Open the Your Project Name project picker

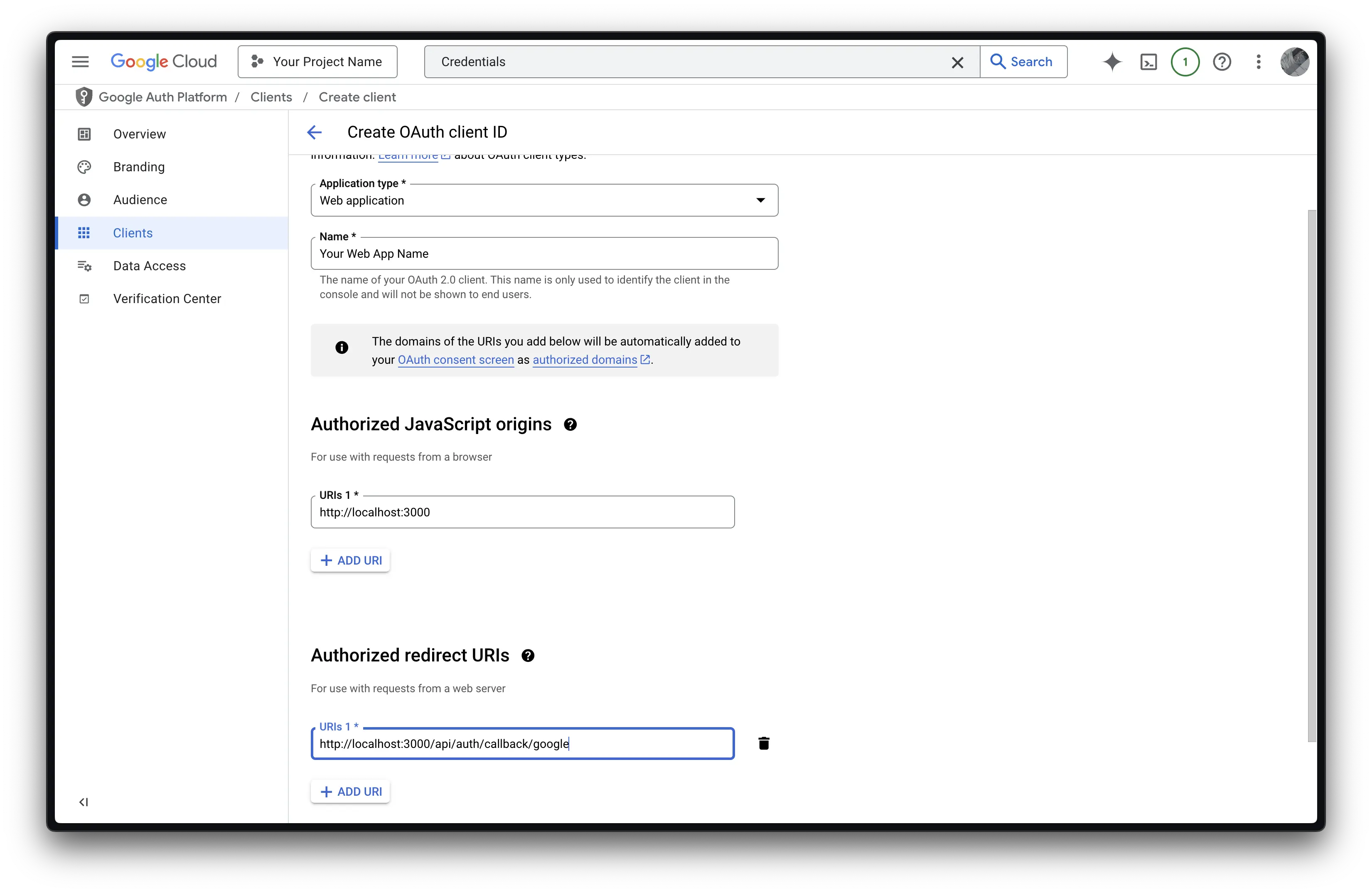[317, 62]
